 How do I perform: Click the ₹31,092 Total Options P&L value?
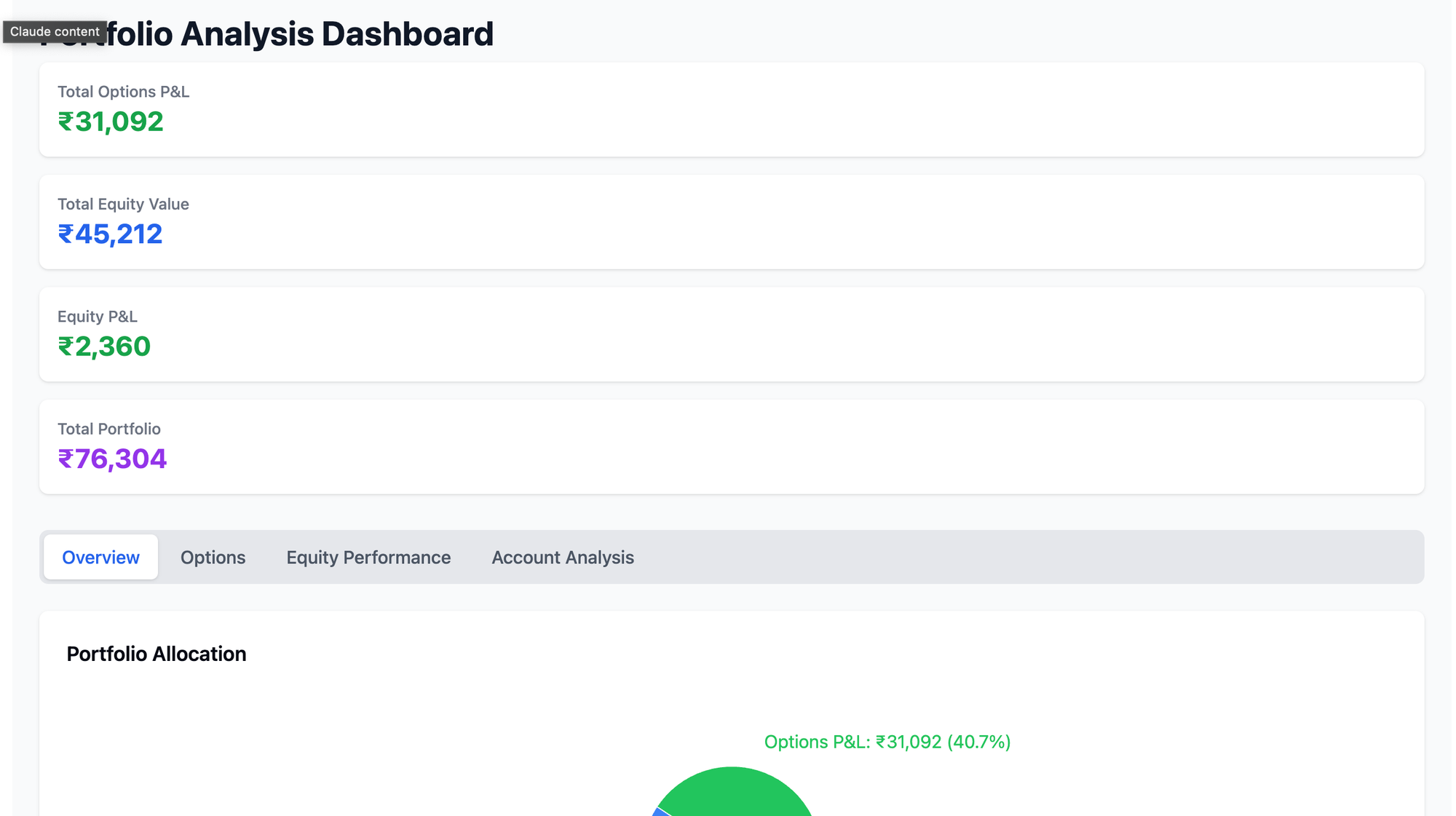click(111, 122)
